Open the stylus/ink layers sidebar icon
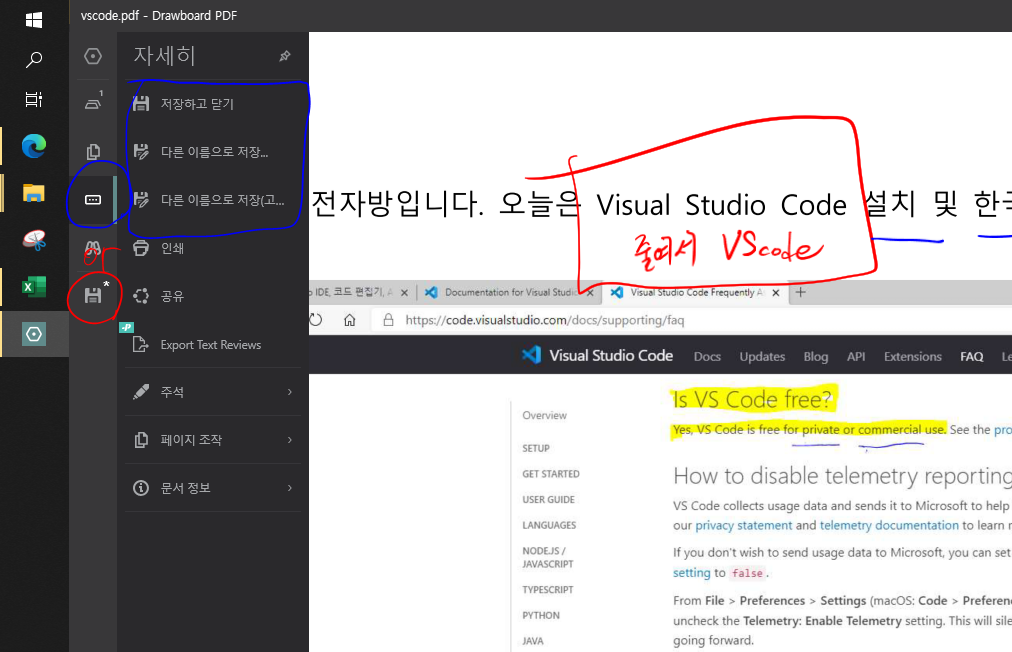Screen dimensions: 1012x652 [x=94, y=101]
